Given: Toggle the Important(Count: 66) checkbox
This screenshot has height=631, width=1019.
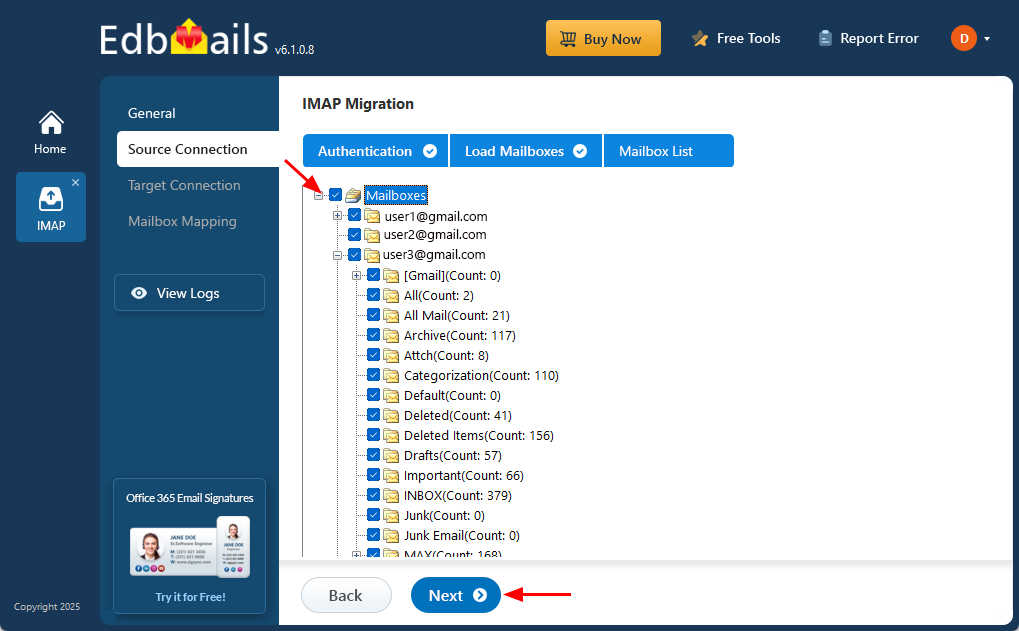Looking at the screenshot, I should coord(373,474).
